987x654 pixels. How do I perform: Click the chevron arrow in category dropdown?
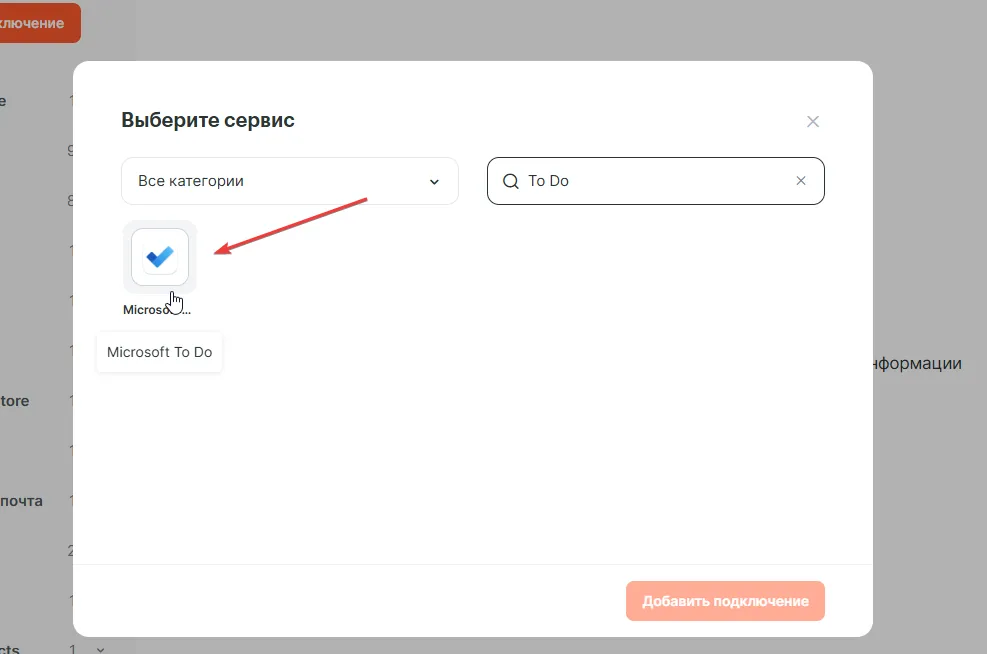tap(434, 182)
